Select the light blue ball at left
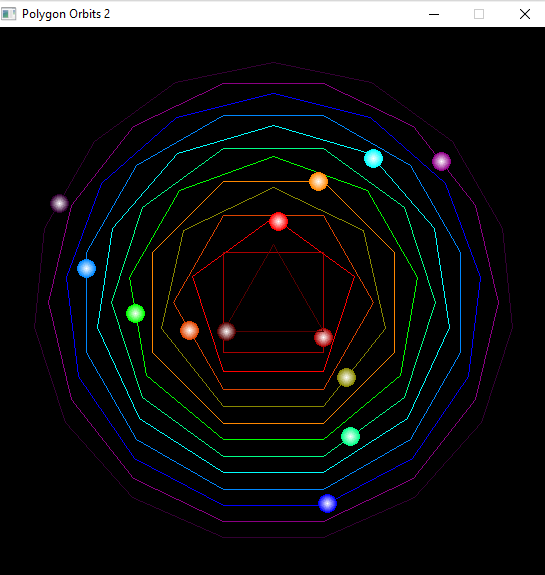 (x=87, y=268)
